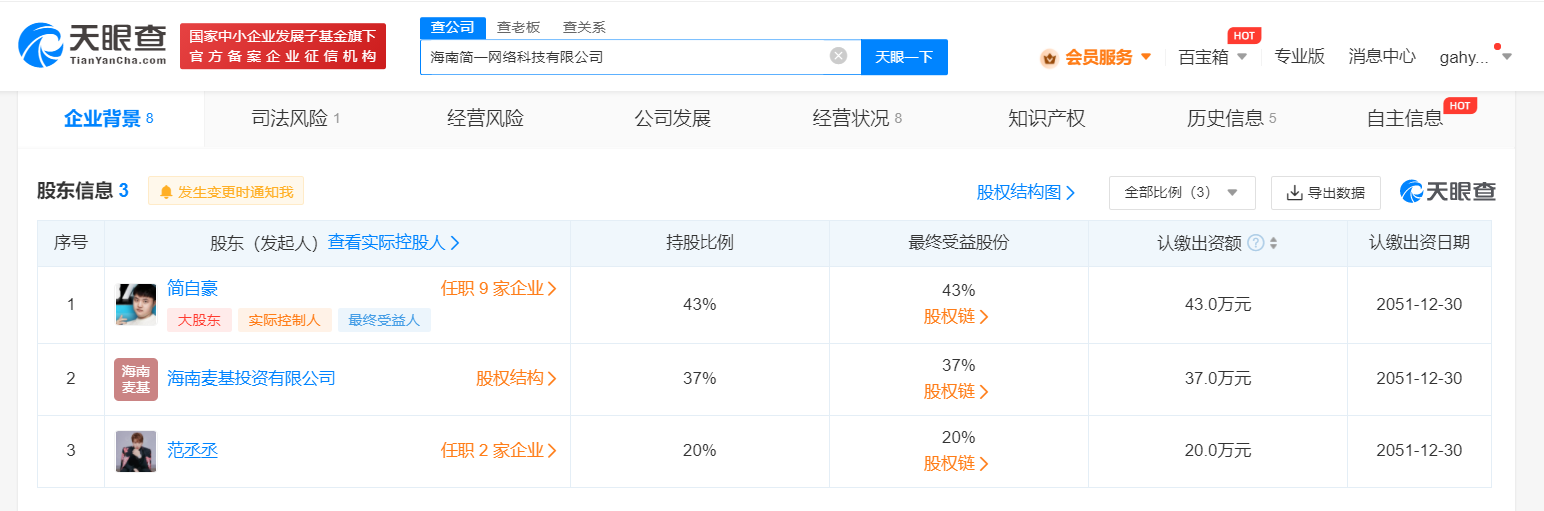Select the 历史信息 tab
This screenshot has height=511, width=1544.
(x=1231, y=119)
